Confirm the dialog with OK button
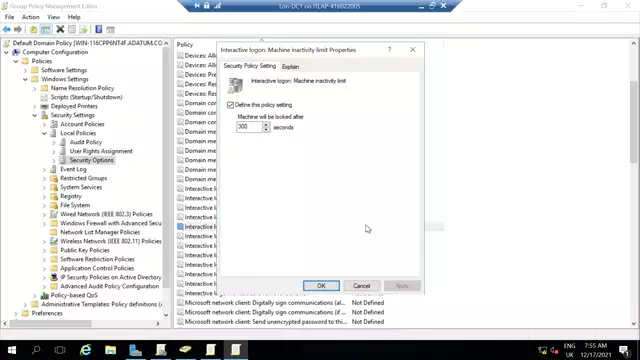 point(321,286)
